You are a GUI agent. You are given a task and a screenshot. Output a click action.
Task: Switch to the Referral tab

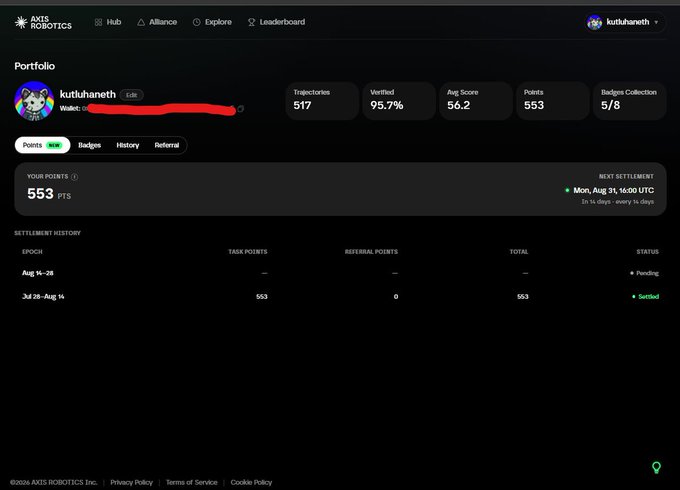[x=167, y=145]
